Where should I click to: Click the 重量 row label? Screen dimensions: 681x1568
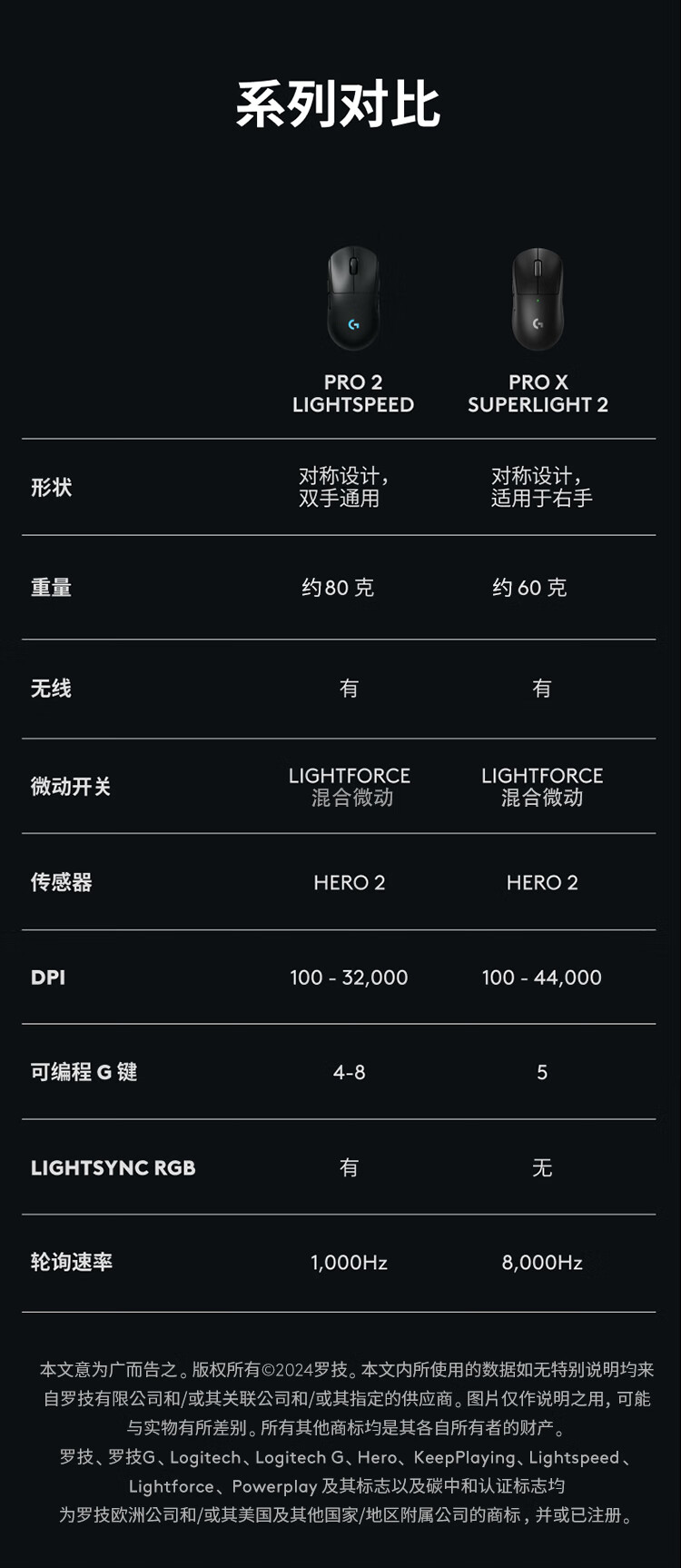52,588
